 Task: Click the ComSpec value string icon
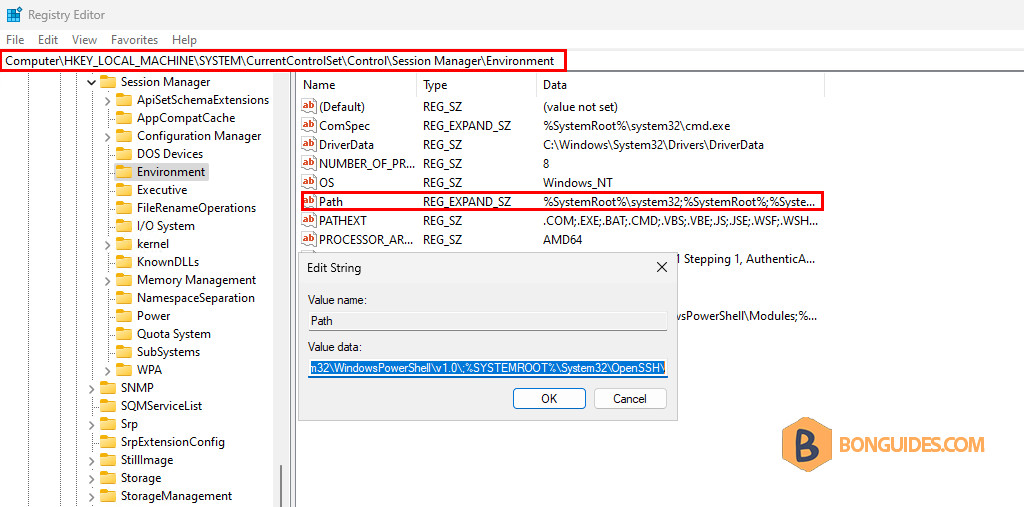tap(309, 125)
